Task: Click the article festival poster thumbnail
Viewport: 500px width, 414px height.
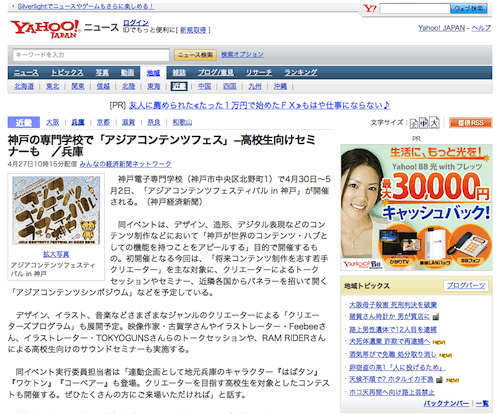Action: point(56,210)
